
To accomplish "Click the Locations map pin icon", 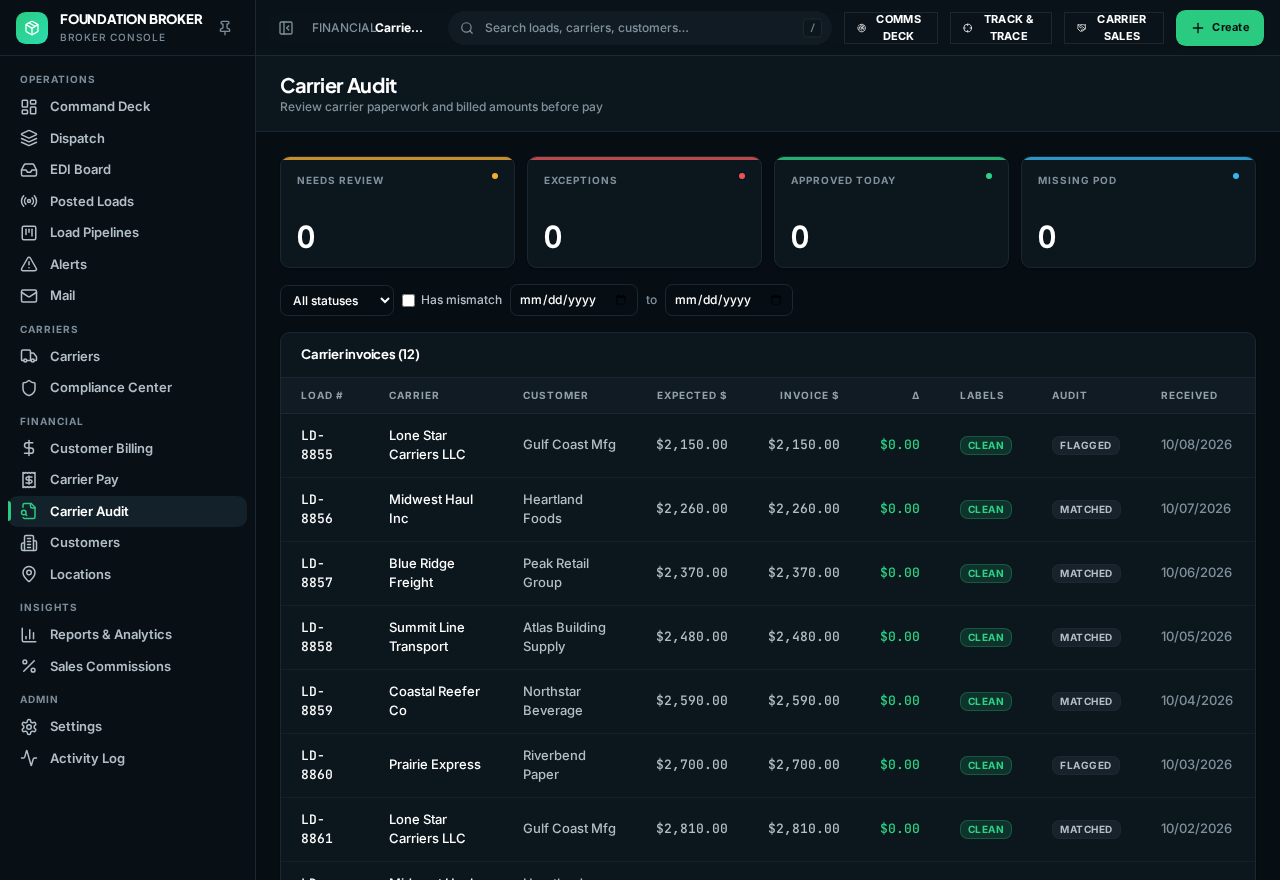I will 29,574.
